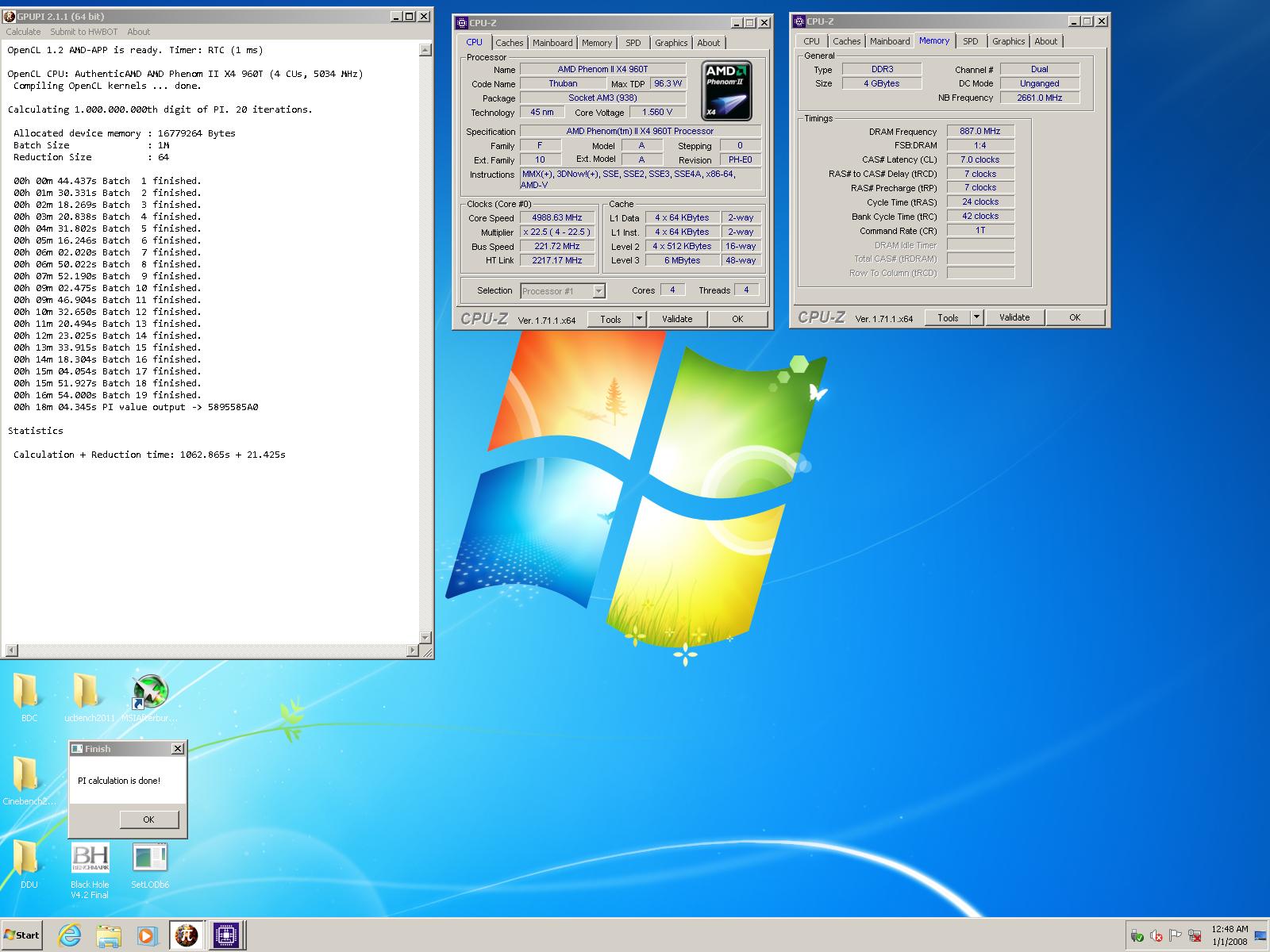Click the DRAM Frequency 887.0 MHz field
The height and width of the screenshot is (952, 1270).
(980, 131)
